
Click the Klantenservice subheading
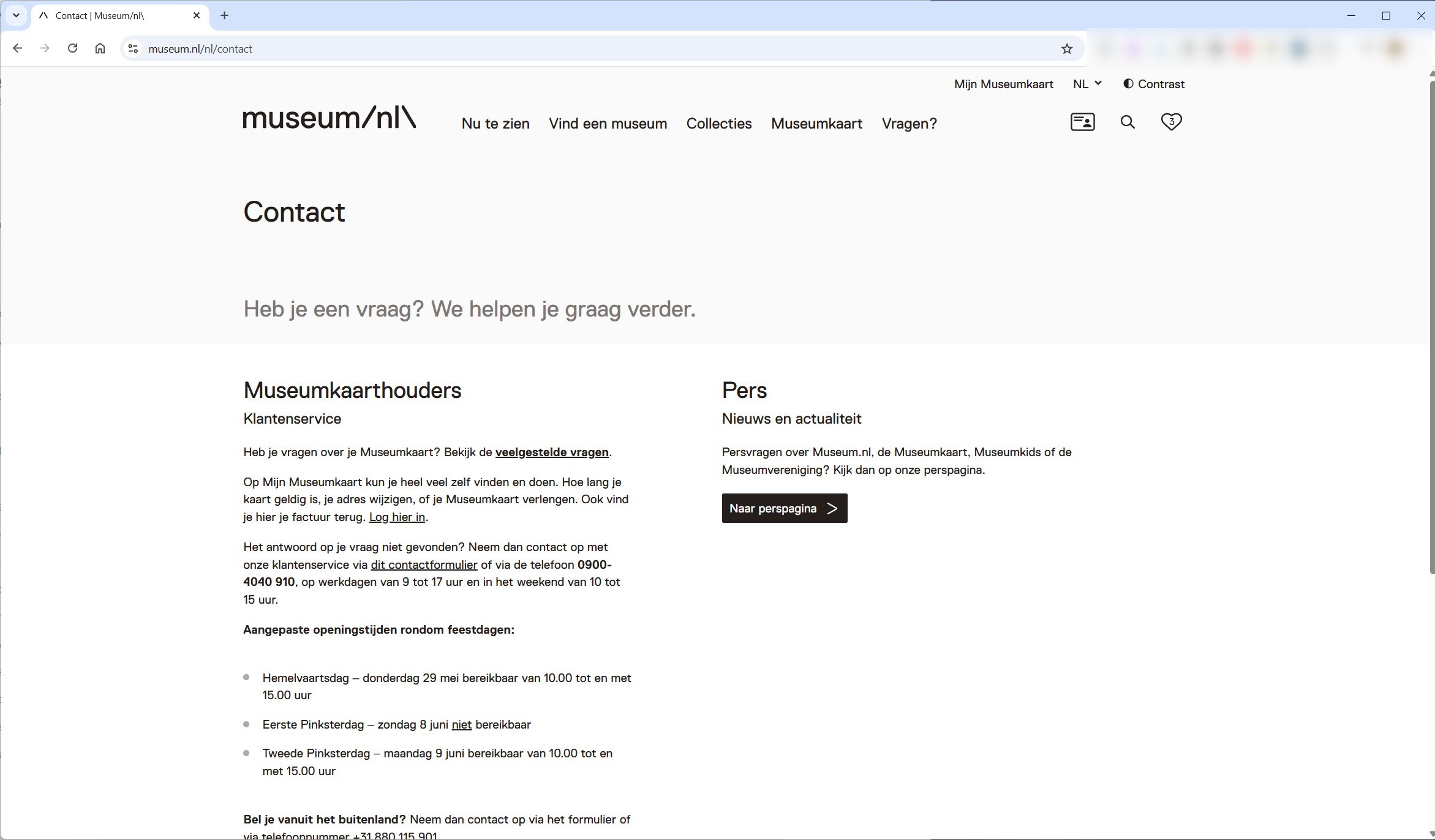292,419
